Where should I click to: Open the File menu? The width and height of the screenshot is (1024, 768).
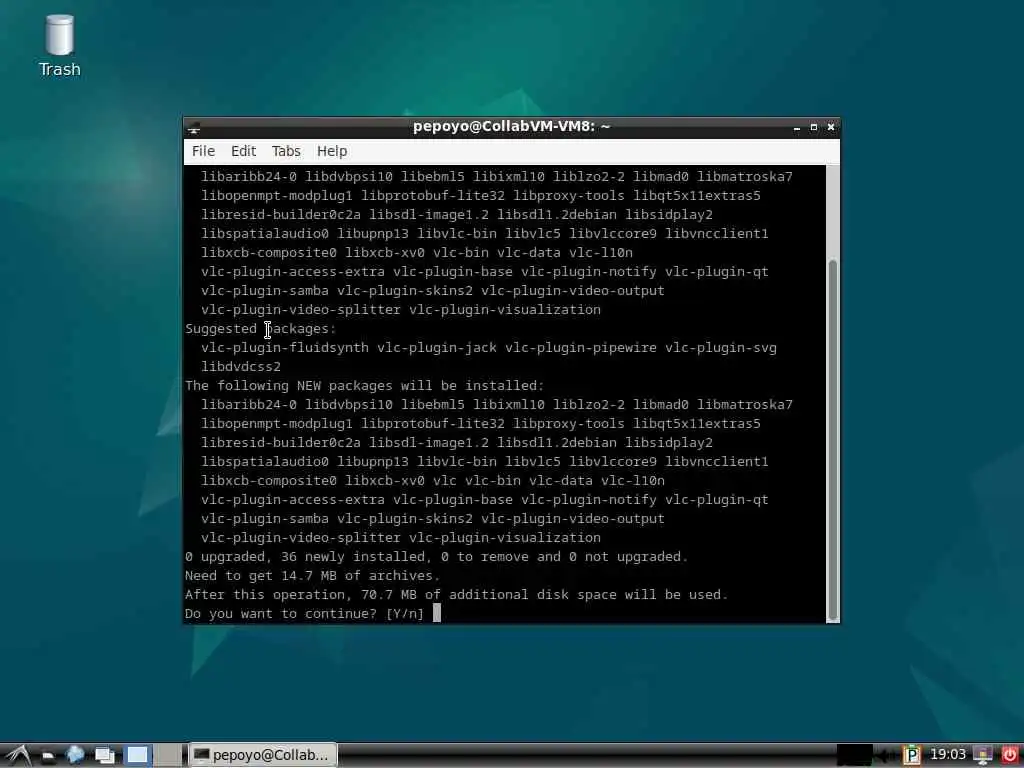click(x=203, y=151)
